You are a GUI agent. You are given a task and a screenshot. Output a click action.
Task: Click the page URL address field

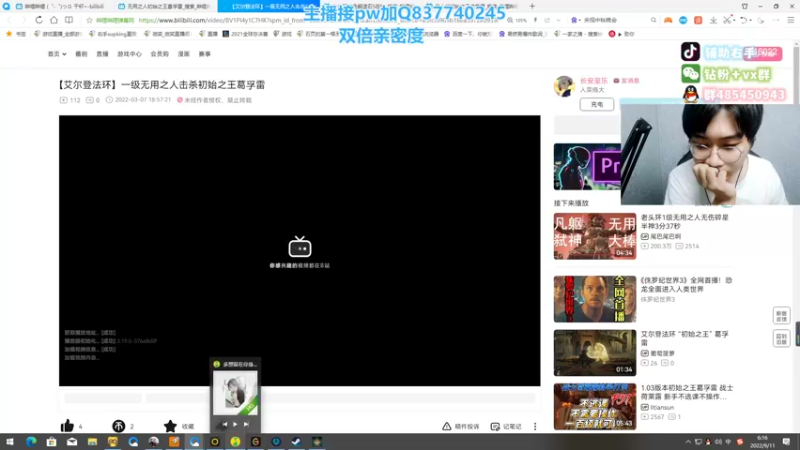tap(319, 20)
